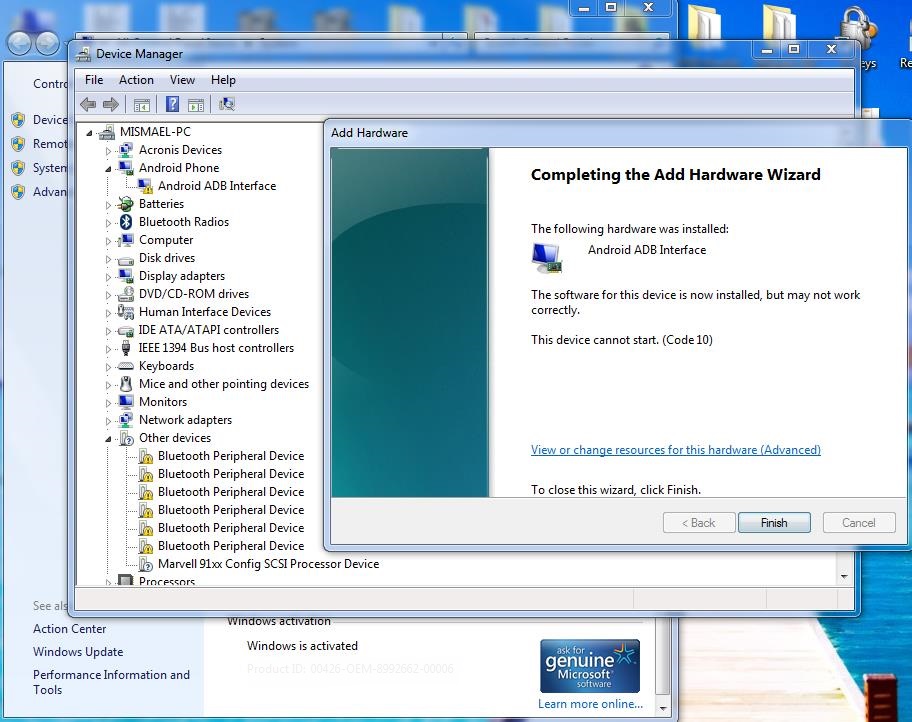Image resolution: width=912 pixels, height=722 pixels.
Task: Collapse the Android Phone node
Action: pyautogui.click(x=108, y=169)
